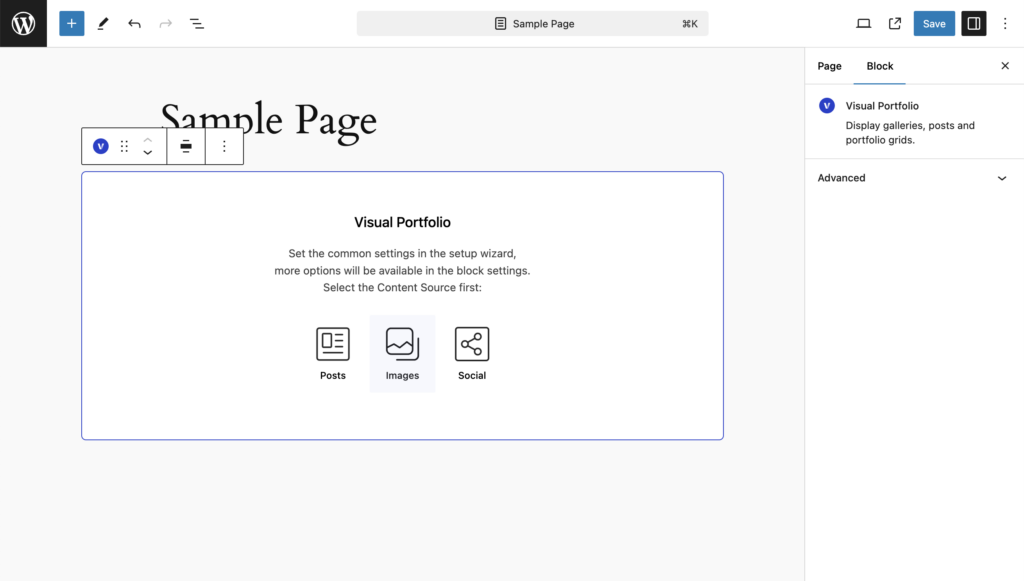
Task: Click the Redo arrow
Action: [x=166, y=24]
